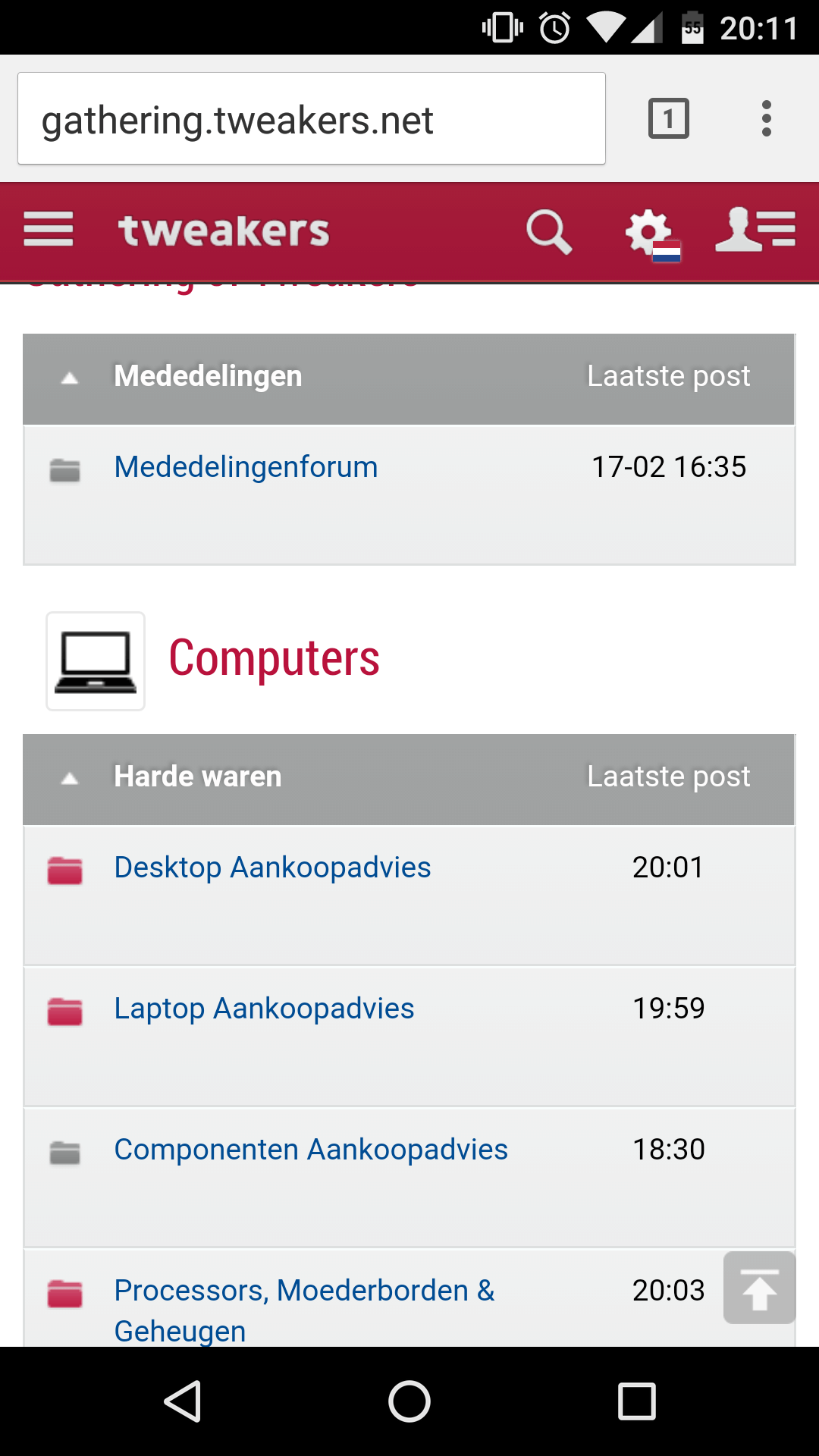Screen dimensions: 819x1456
Task: Open the hamburger navigation menu
Action: click(x=49, y=229)
